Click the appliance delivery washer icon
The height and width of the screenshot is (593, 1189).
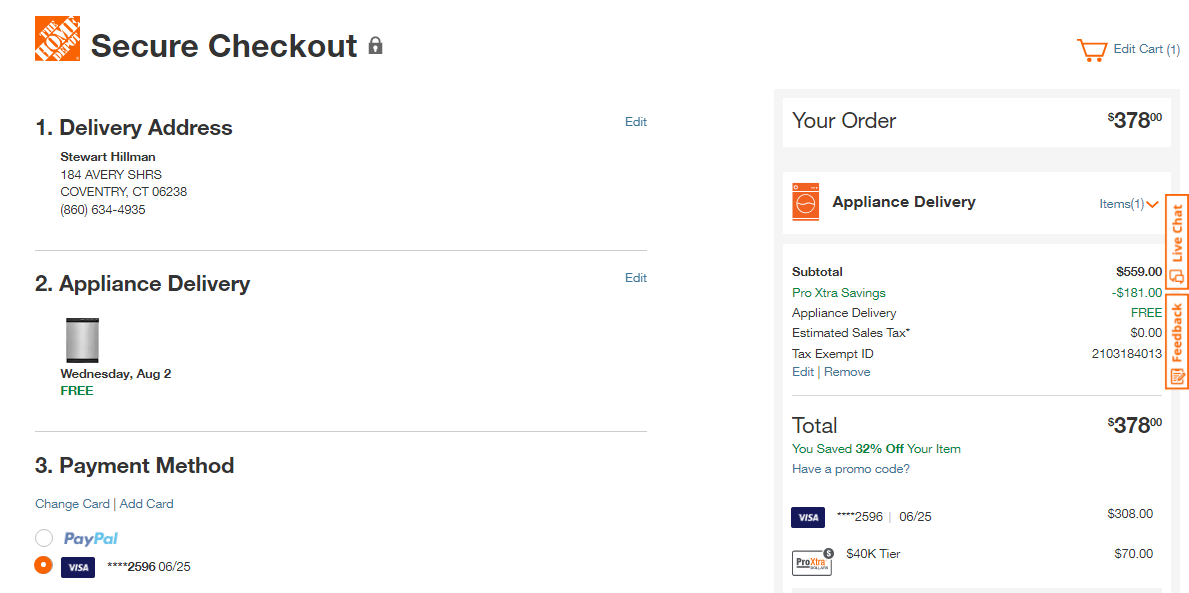[x=805, y=202]
